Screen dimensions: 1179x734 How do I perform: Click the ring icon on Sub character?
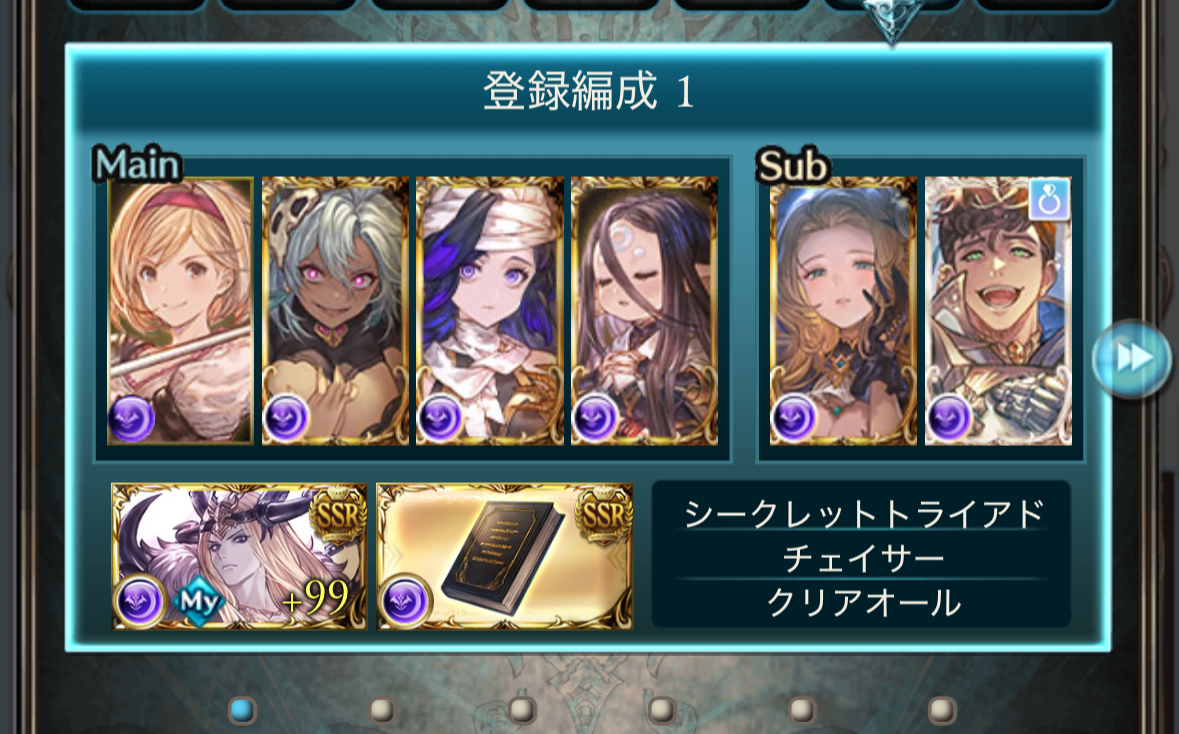tap(1049, 200)
